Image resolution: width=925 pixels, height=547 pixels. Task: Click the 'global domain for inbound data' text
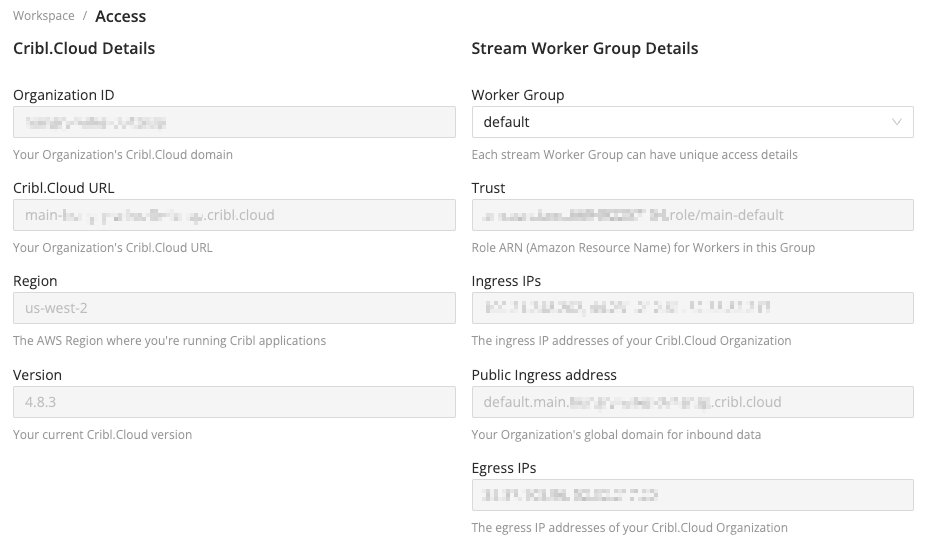[x=616, y=435]
